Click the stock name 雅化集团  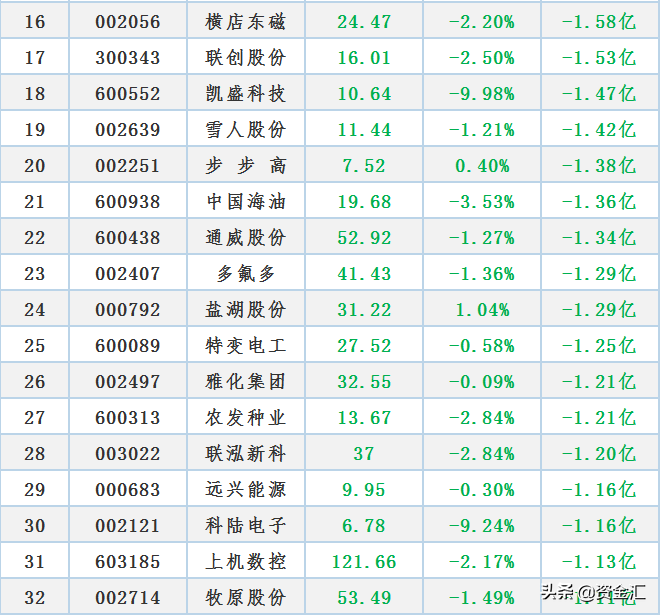coord(246,382)
